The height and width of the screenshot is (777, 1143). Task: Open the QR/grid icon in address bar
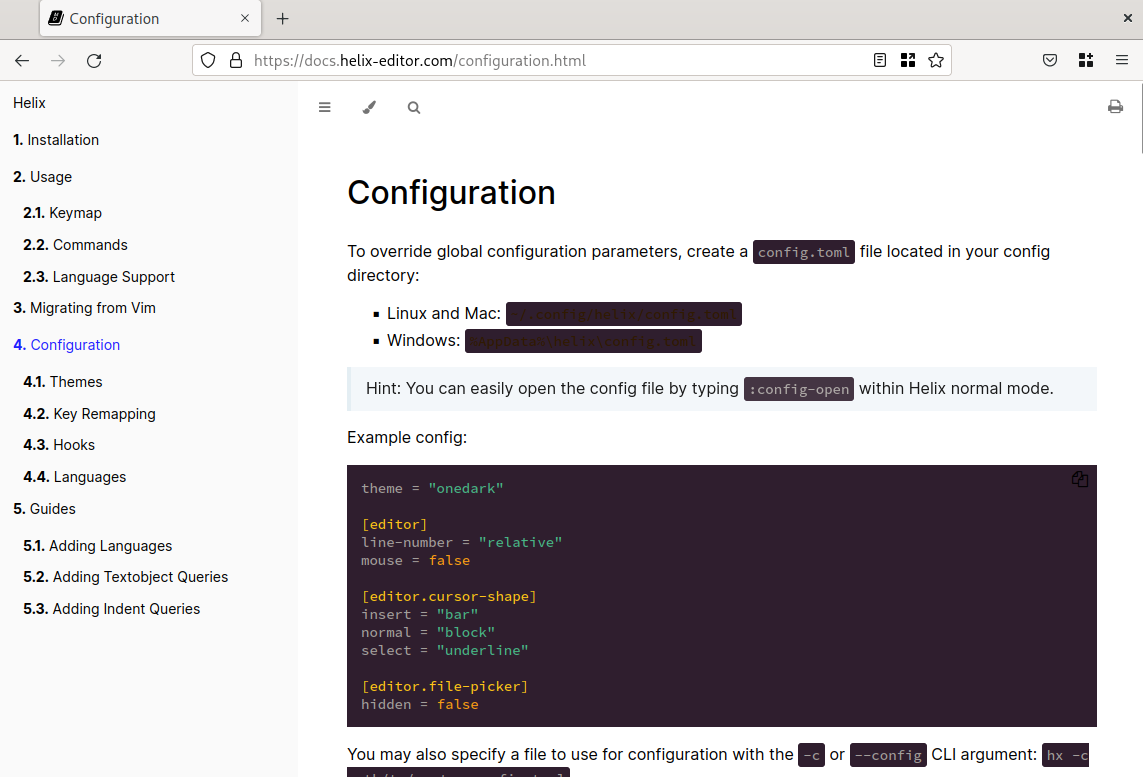(908, 60)
